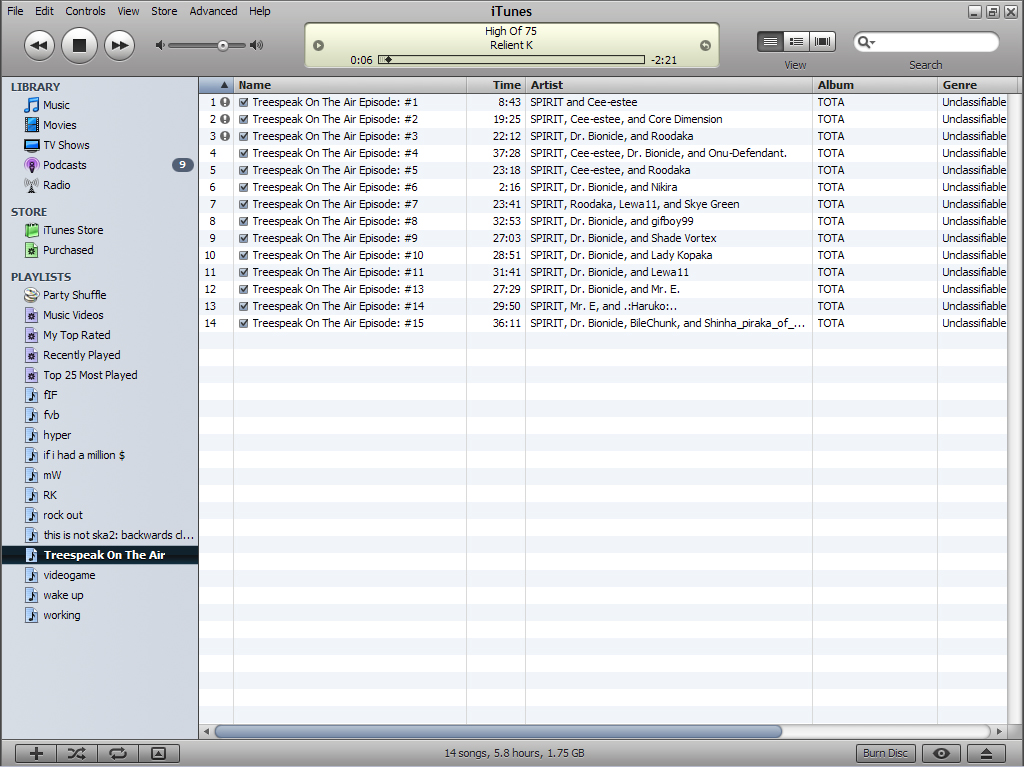The height and width of the screenshot is (768, 1024).
Task: Open the Controls menu
Action: click(x=85, y=11)
